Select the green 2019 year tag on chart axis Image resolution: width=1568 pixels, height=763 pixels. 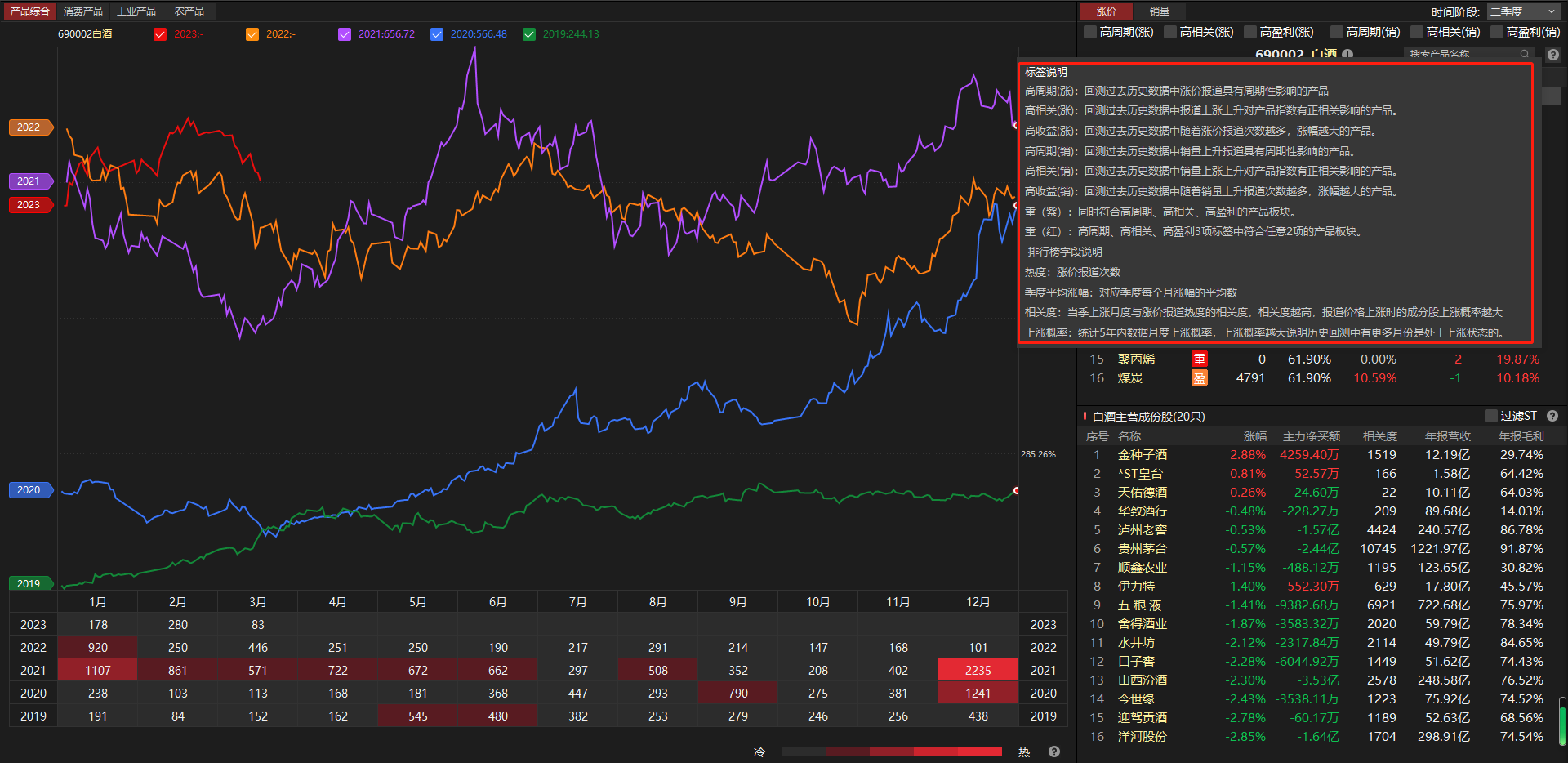pos(30,584)
